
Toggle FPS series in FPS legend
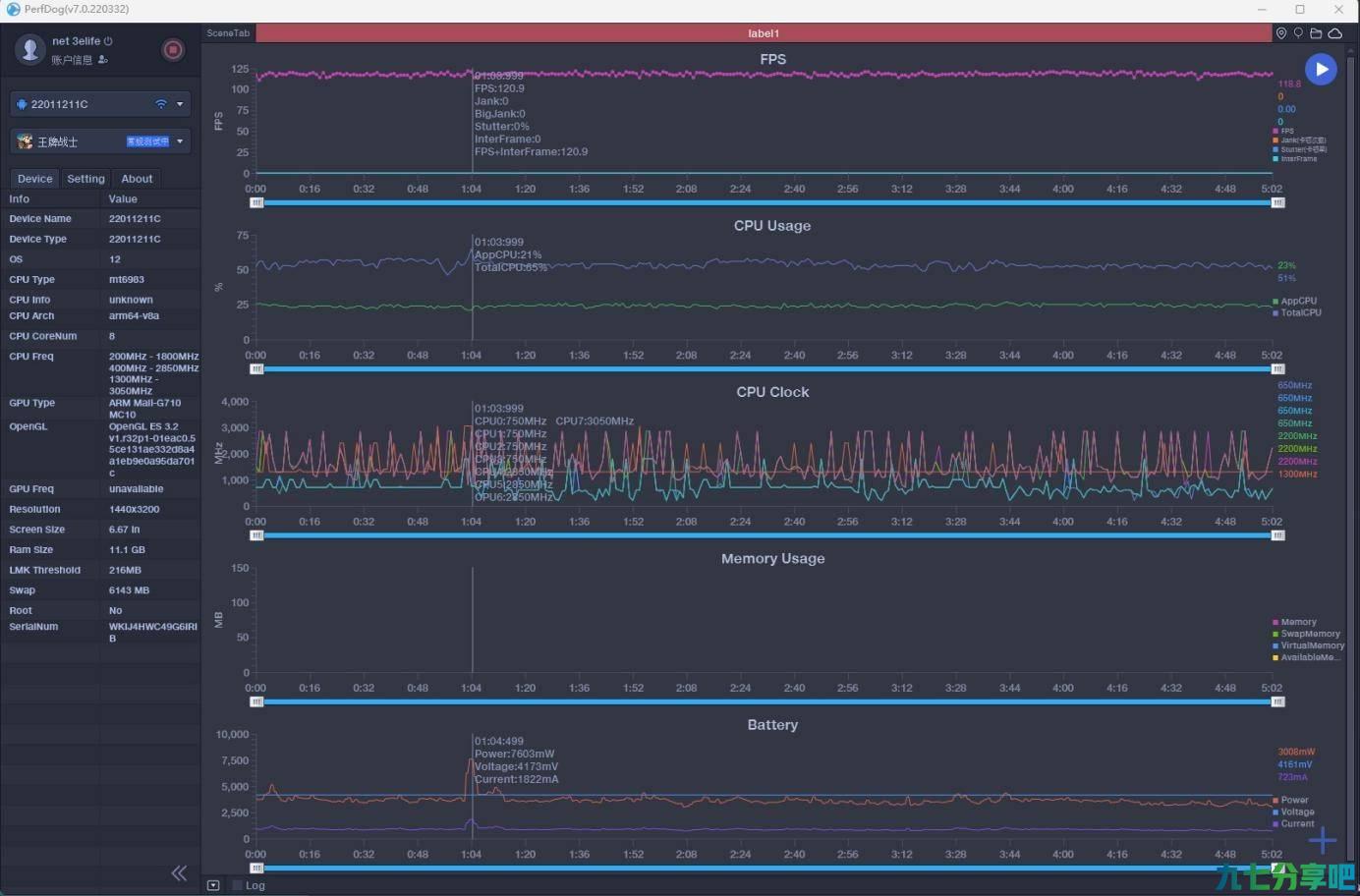[1282, 131]
